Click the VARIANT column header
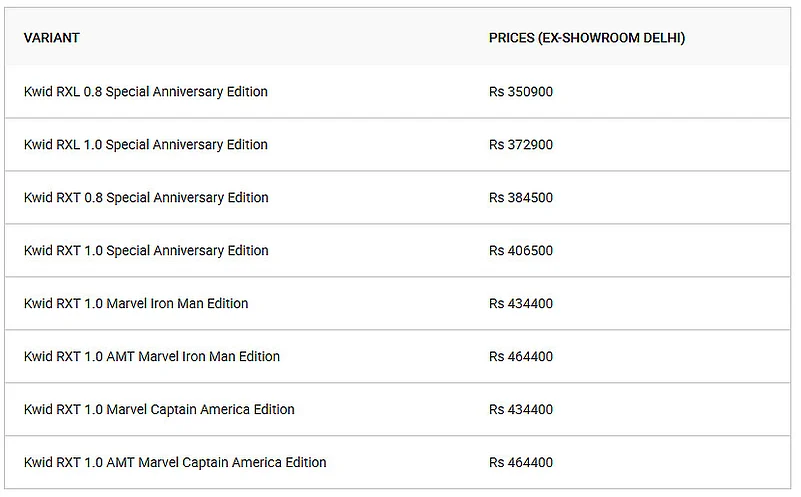This screenshot has width=801, height=497. coord(51,38)
